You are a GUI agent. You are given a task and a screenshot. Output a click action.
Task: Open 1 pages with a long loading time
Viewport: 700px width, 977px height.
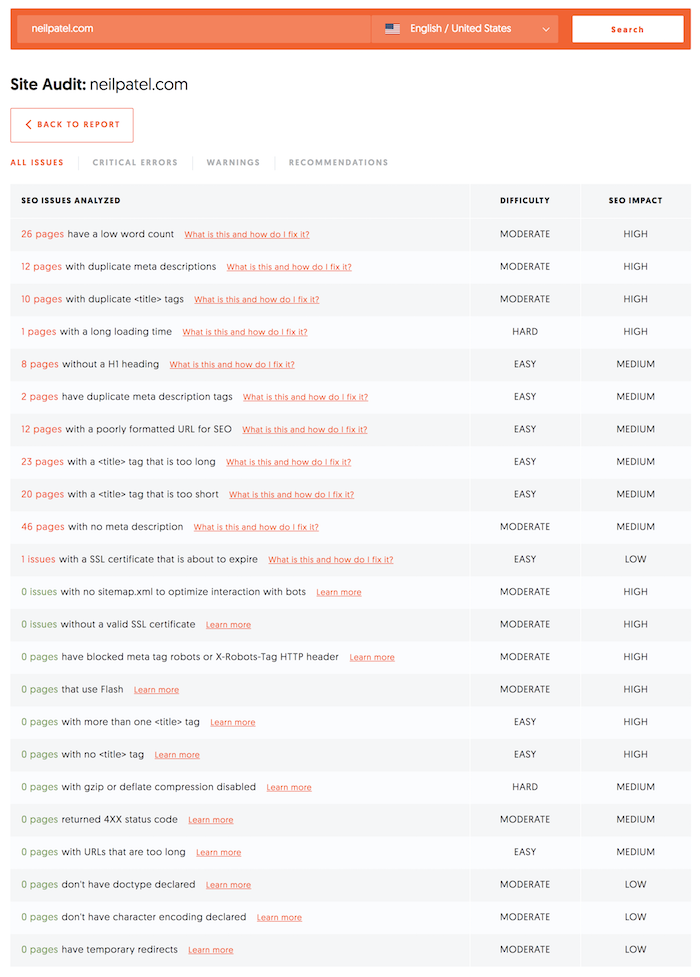(x=39, y=331)
